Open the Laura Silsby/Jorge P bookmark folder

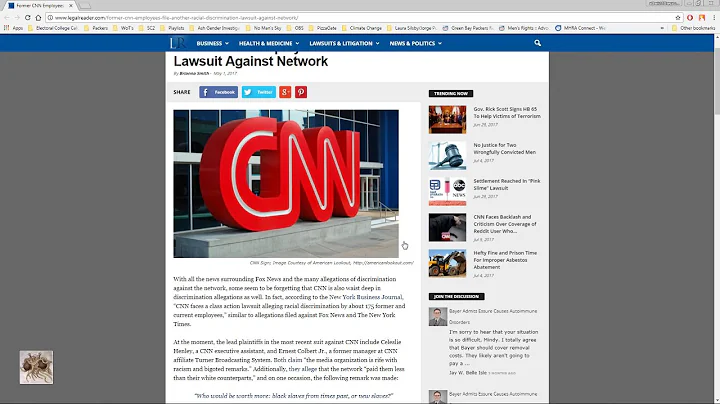tap(412, 28)
